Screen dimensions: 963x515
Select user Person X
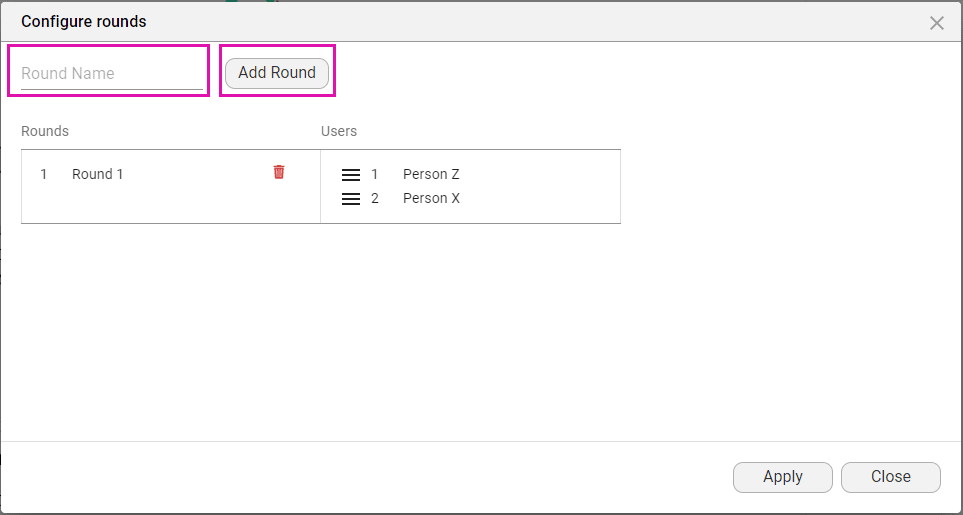[x=431, y=198]
